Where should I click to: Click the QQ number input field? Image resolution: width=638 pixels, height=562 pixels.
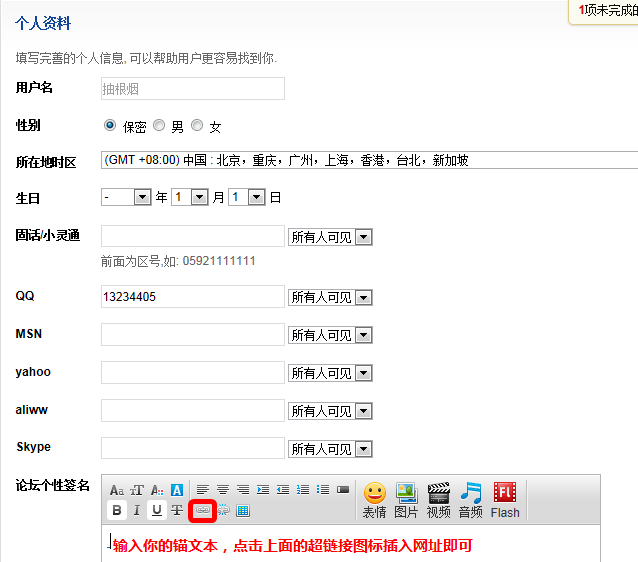193,296
